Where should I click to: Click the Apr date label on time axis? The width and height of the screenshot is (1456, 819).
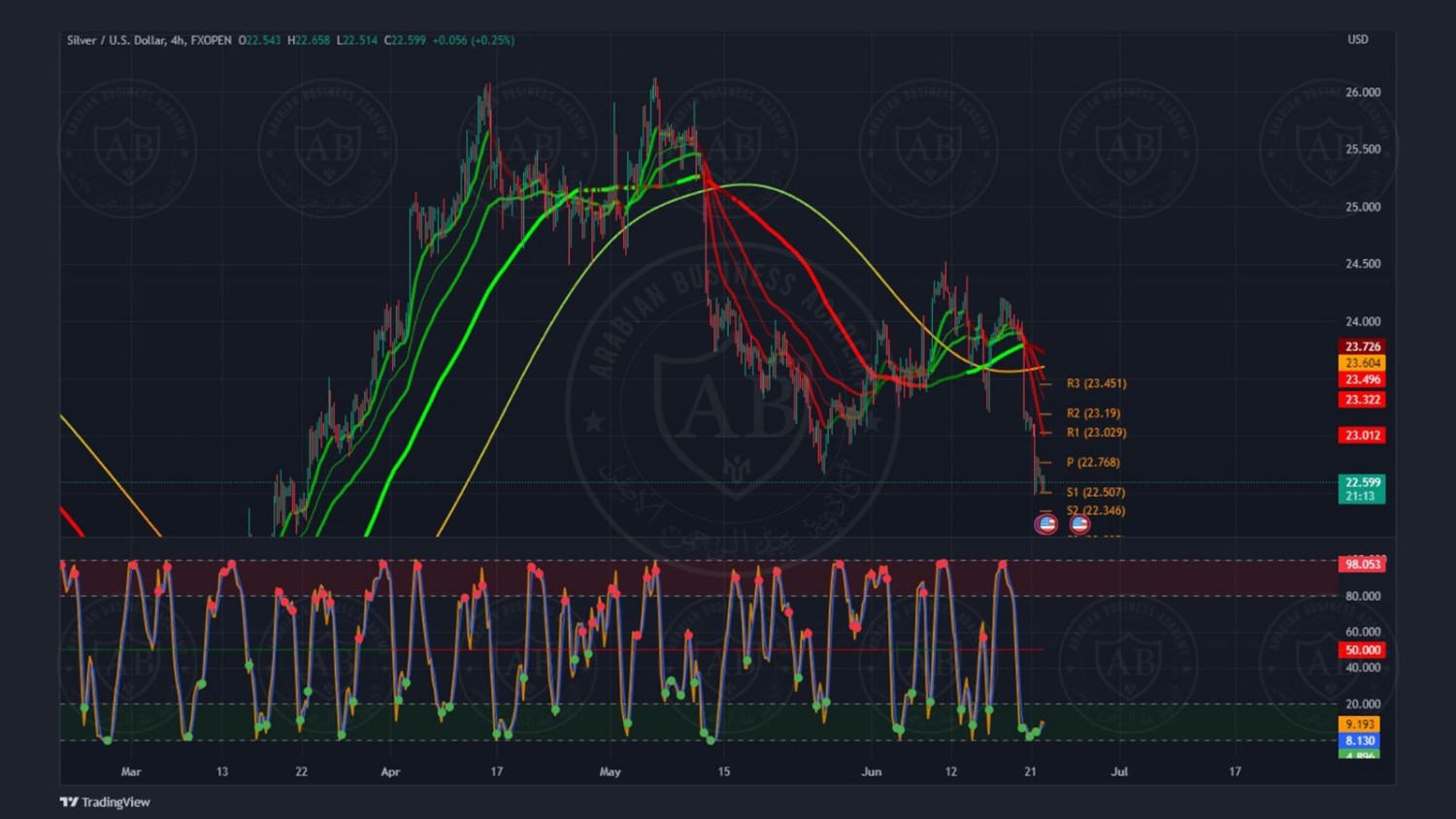(x=390, y=771)
